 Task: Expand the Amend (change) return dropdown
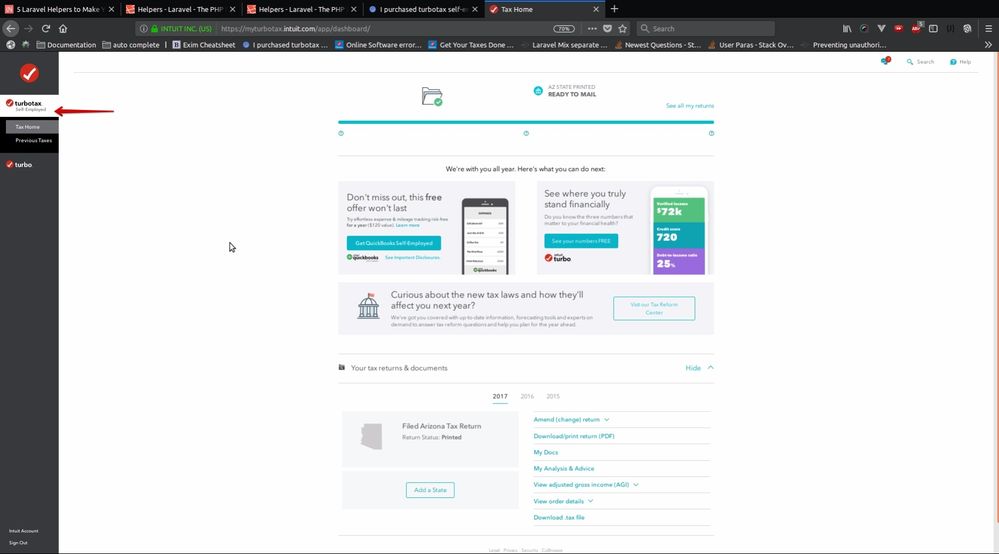point(571,420)
